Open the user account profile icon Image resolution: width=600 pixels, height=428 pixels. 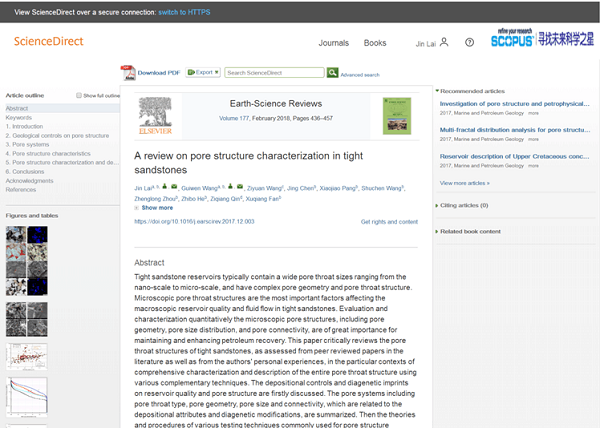[x=443, y=42]
